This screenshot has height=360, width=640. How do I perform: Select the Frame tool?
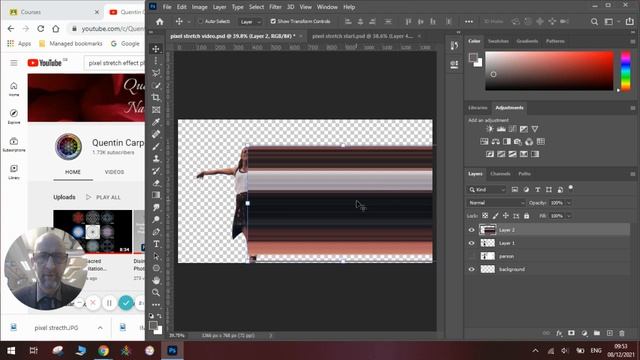[156, 110]
